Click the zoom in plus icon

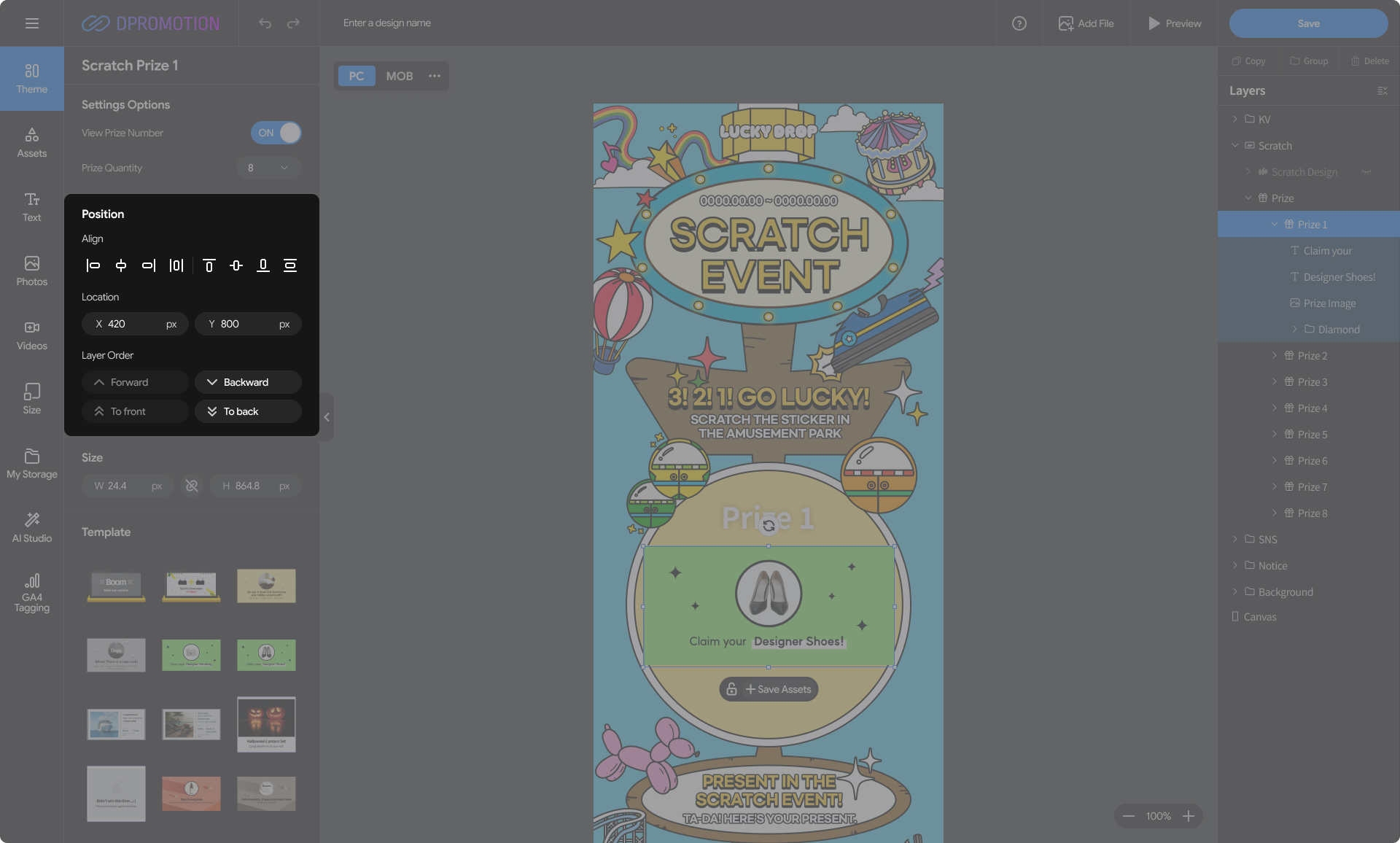1189,816
